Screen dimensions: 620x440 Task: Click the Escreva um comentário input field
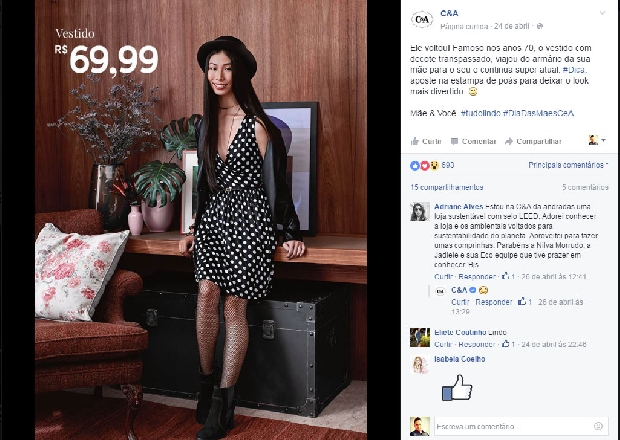(521, 427)
